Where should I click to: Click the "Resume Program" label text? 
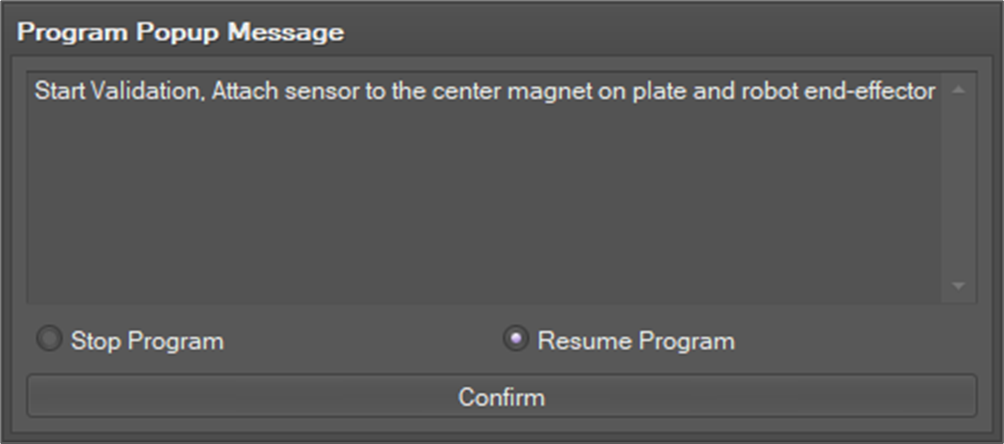[x=636, y=341]
